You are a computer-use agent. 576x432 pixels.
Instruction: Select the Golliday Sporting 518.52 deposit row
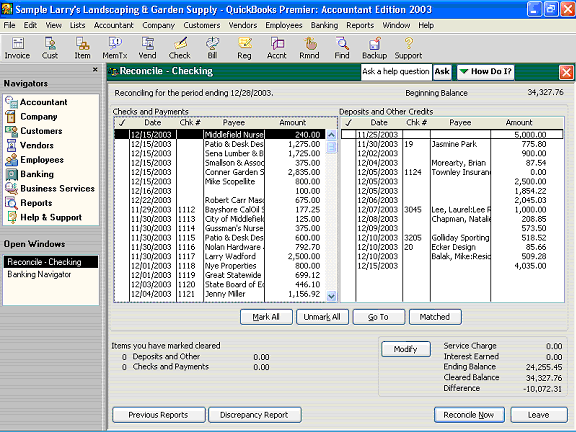coord(453,238)
